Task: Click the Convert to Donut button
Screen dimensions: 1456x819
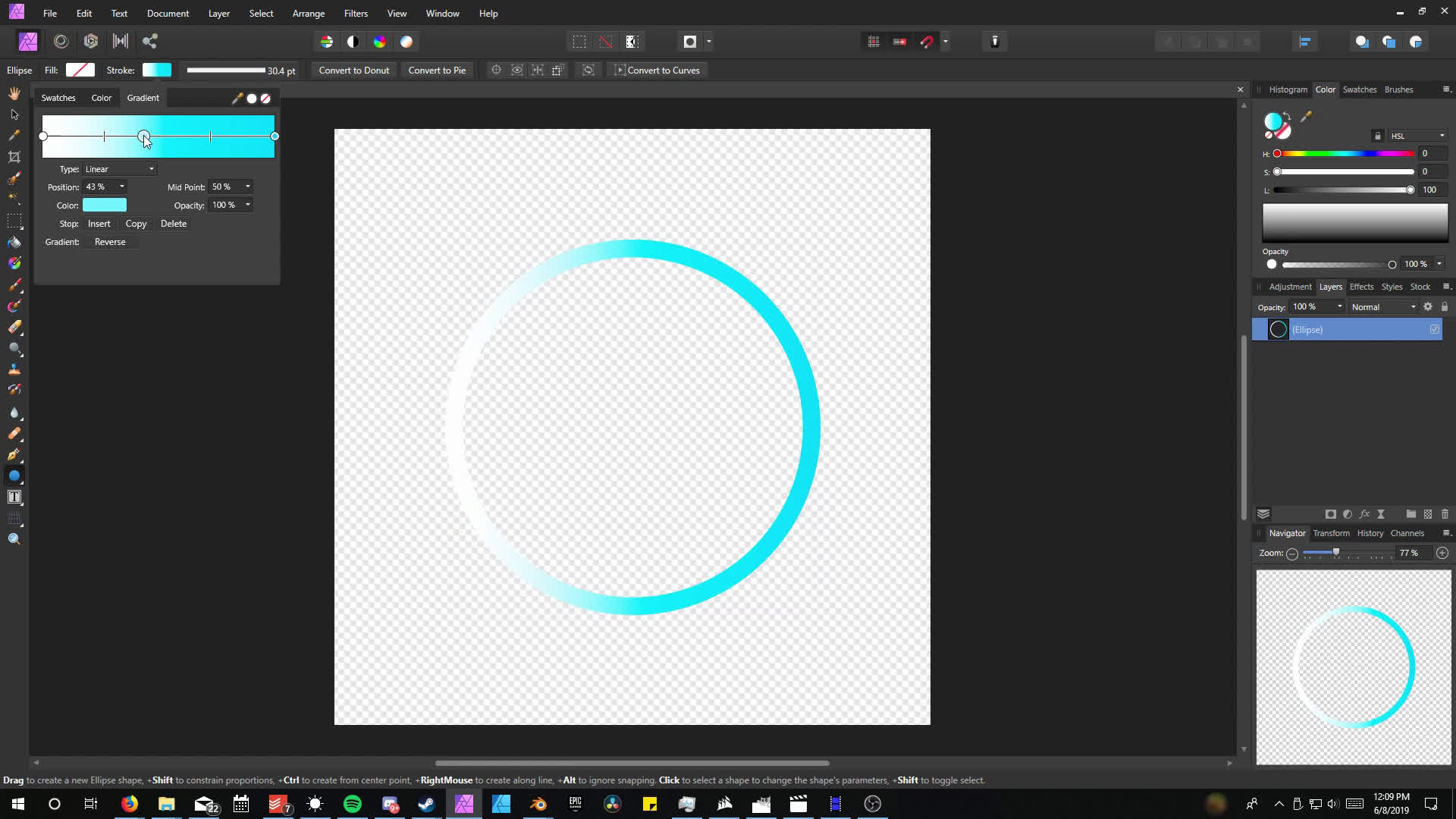Action: 353,70
